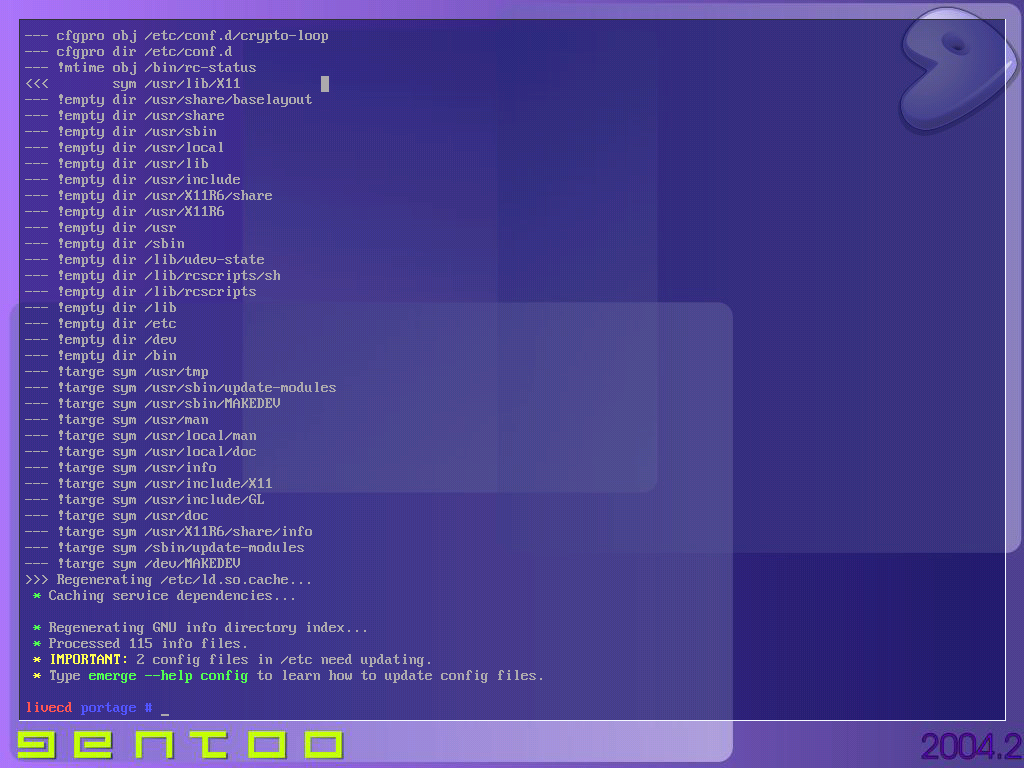Click the '/usr/local/man' line
The image size is (1024, 768).
click(x=140, y=436)
